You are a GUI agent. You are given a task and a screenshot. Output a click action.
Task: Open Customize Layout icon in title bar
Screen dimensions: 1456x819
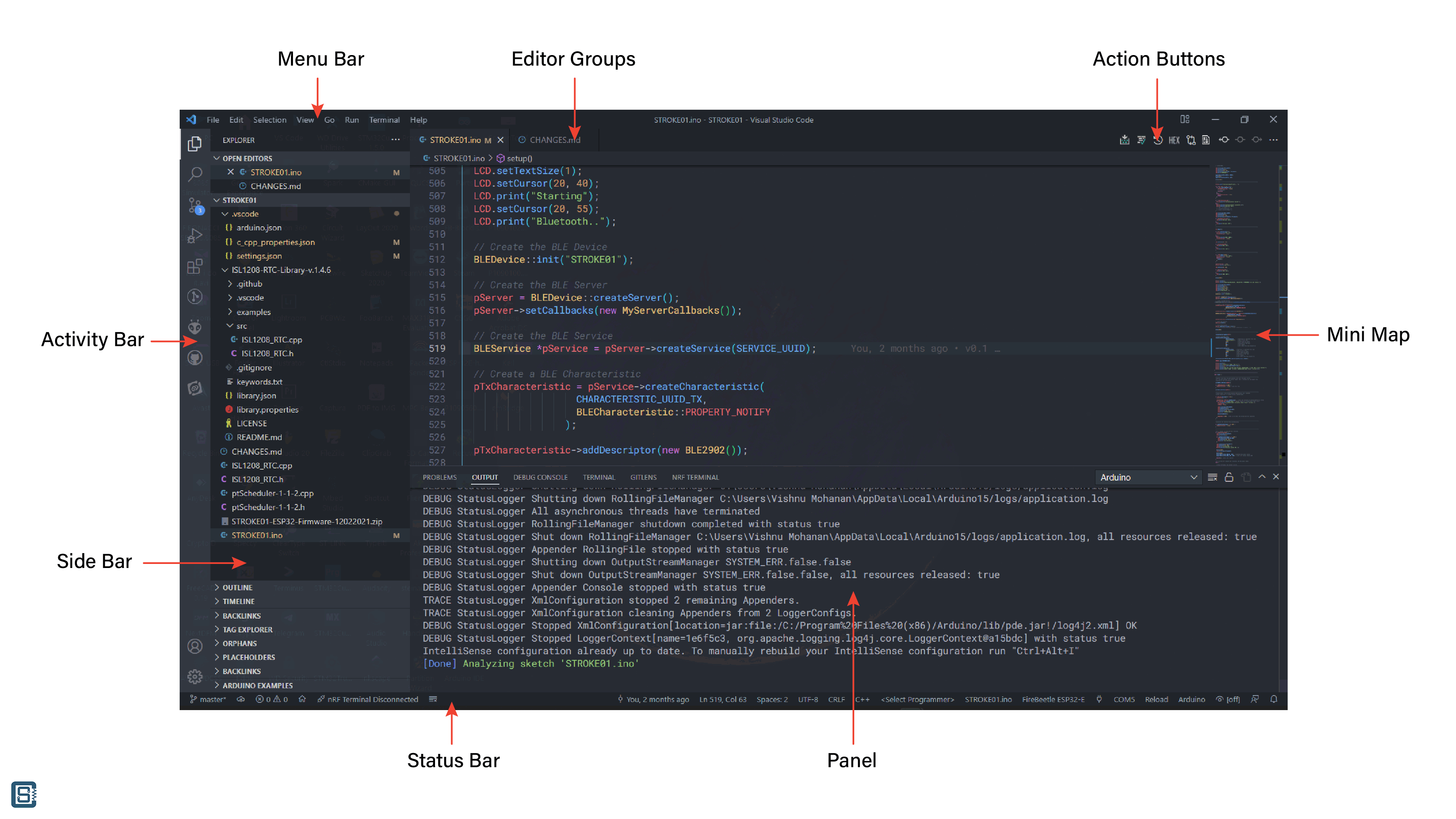(1185, 119)
